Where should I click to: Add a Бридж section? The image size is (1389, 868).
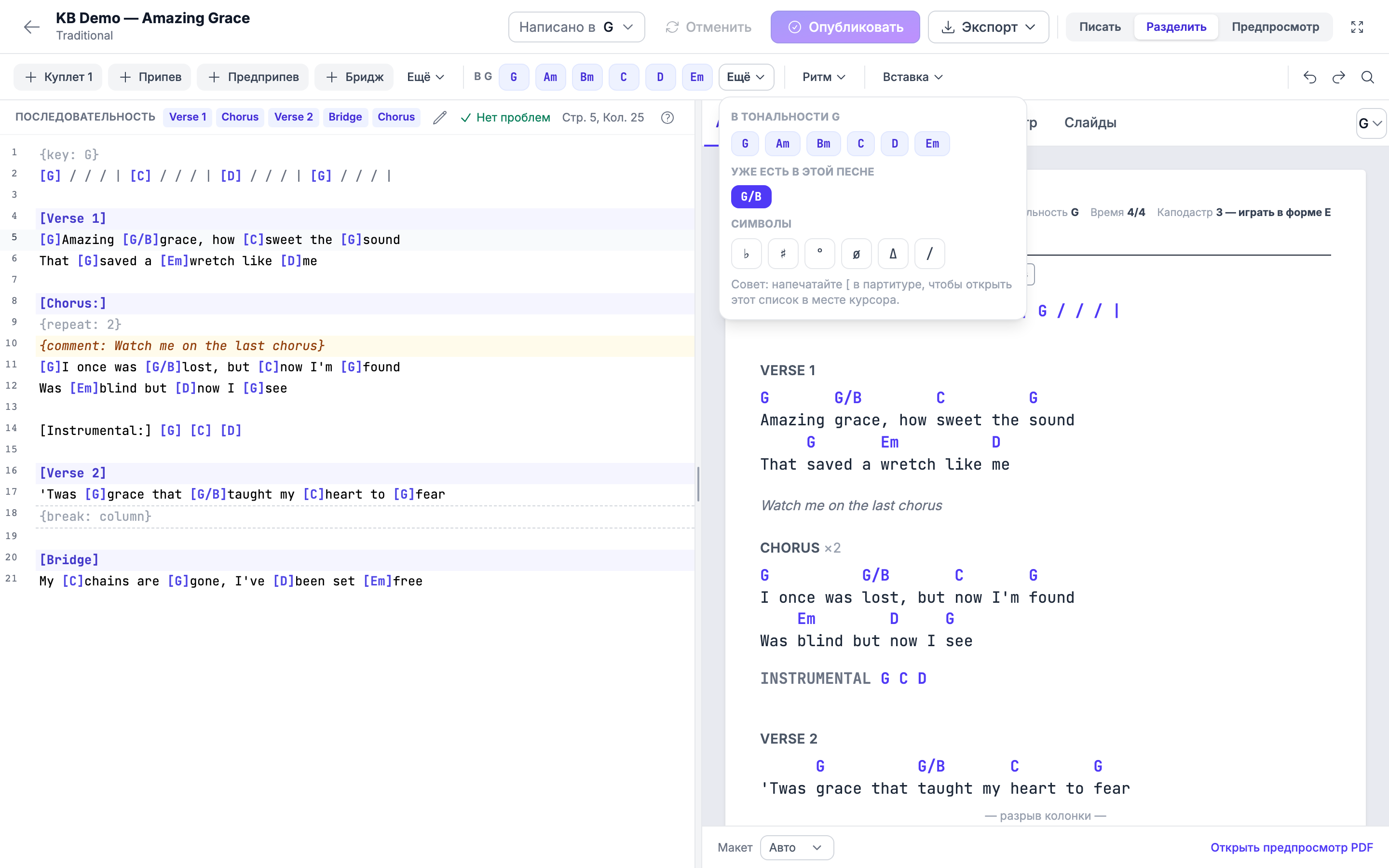pos(354,77)
